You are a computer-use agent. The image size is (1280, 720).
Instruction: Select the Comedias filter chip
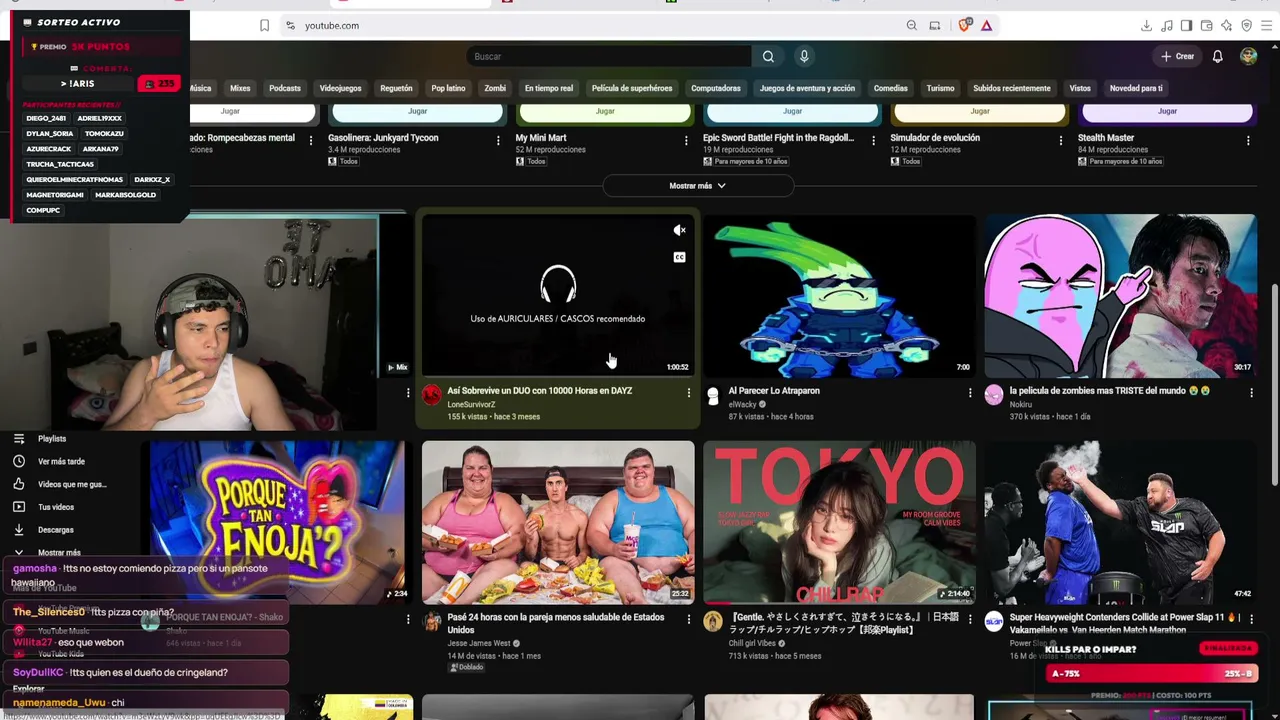(x=890, y=88)
